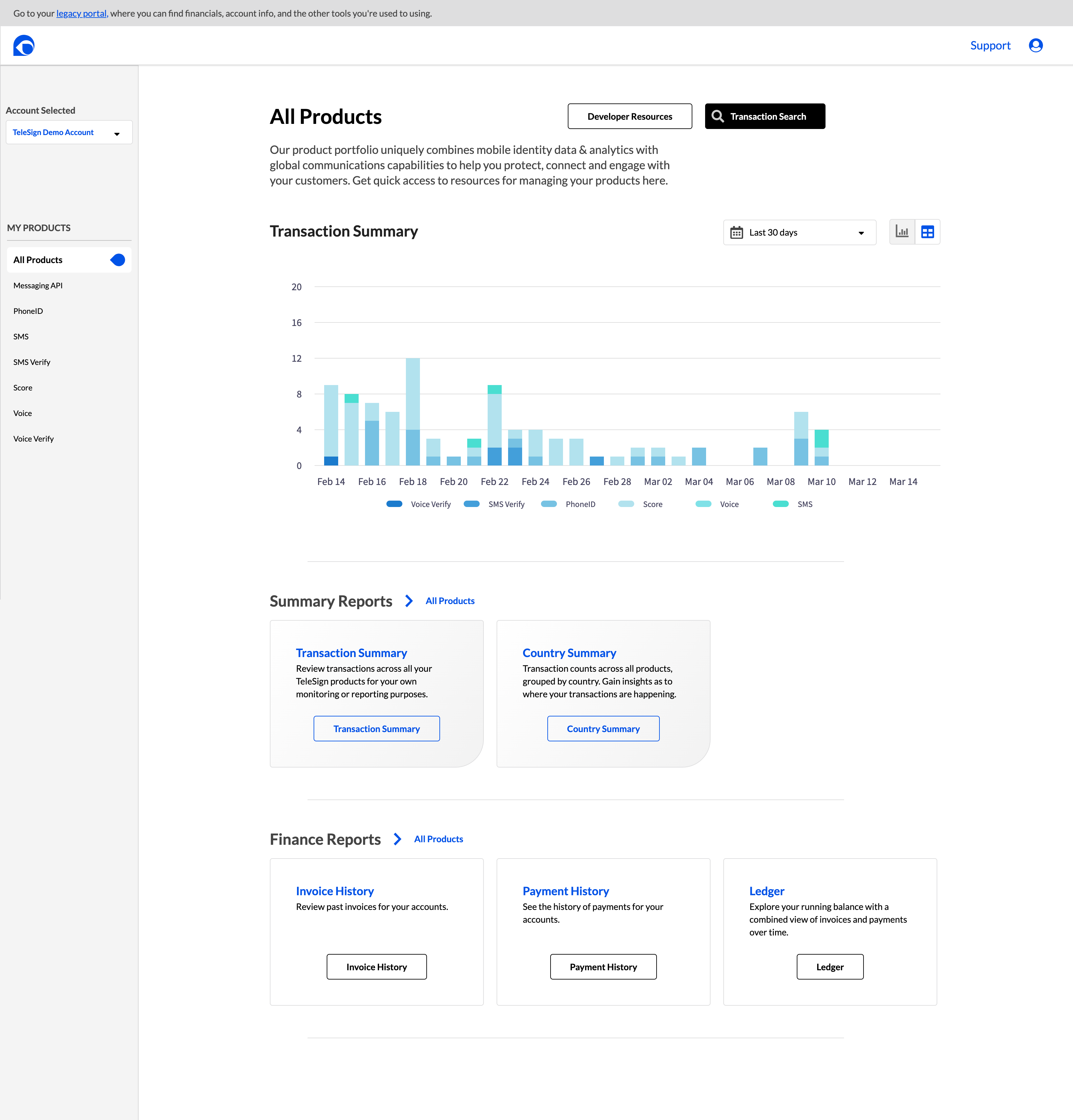The width and height of the screenshot is (1073, 1120).
Task: Toggle the SMS series in the chart legend
Action: click(781, 503)
